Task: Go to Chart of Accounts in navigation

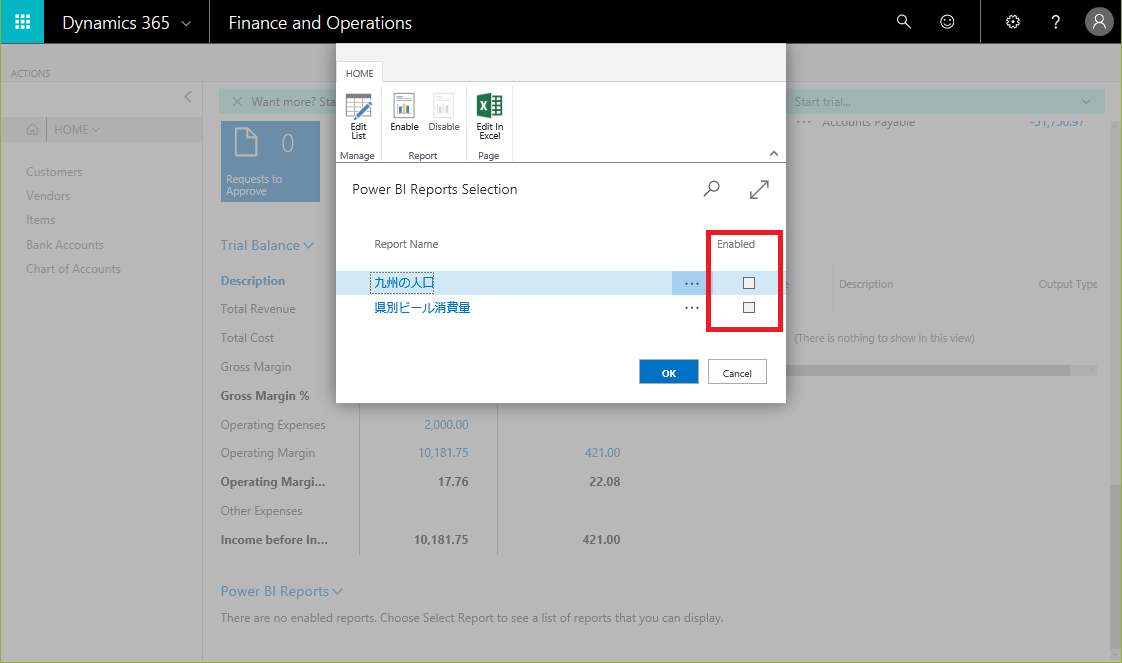Action: coord(74,269)
